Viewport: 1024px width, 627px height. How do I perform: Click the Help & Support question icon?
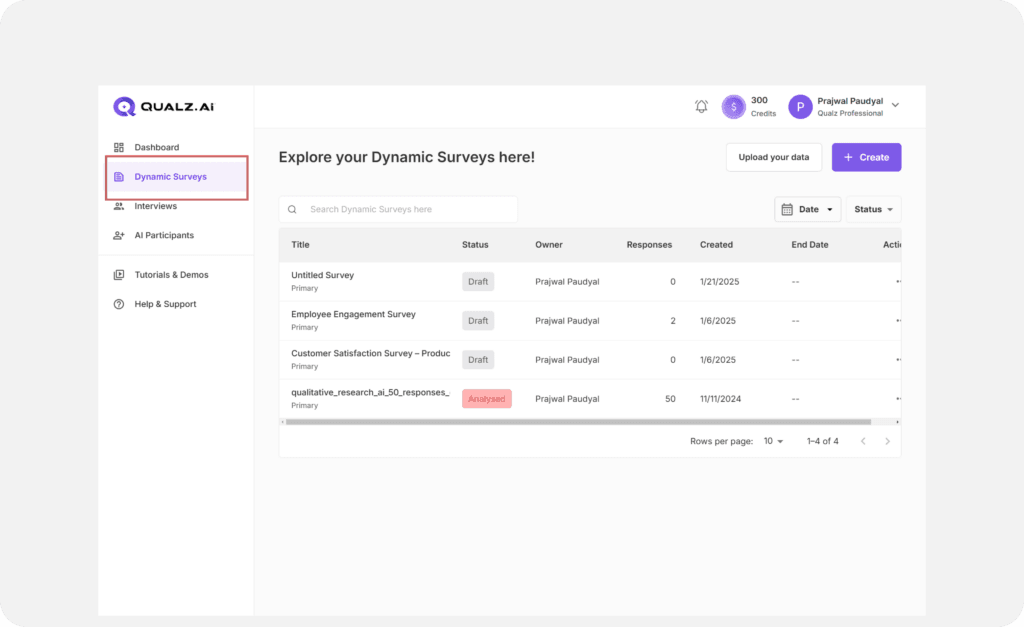click(119, 304)
